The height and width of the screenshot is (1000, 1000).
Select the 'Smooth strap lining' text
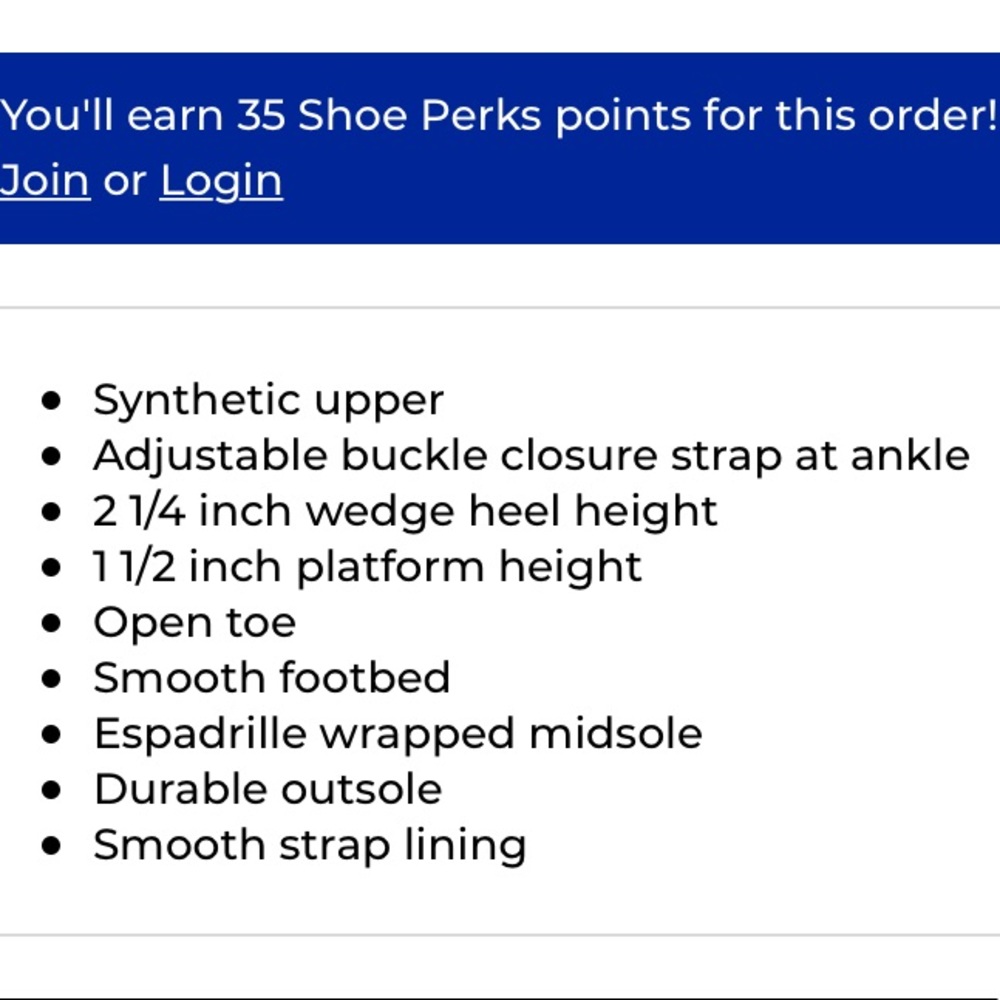tap(310, 846)
